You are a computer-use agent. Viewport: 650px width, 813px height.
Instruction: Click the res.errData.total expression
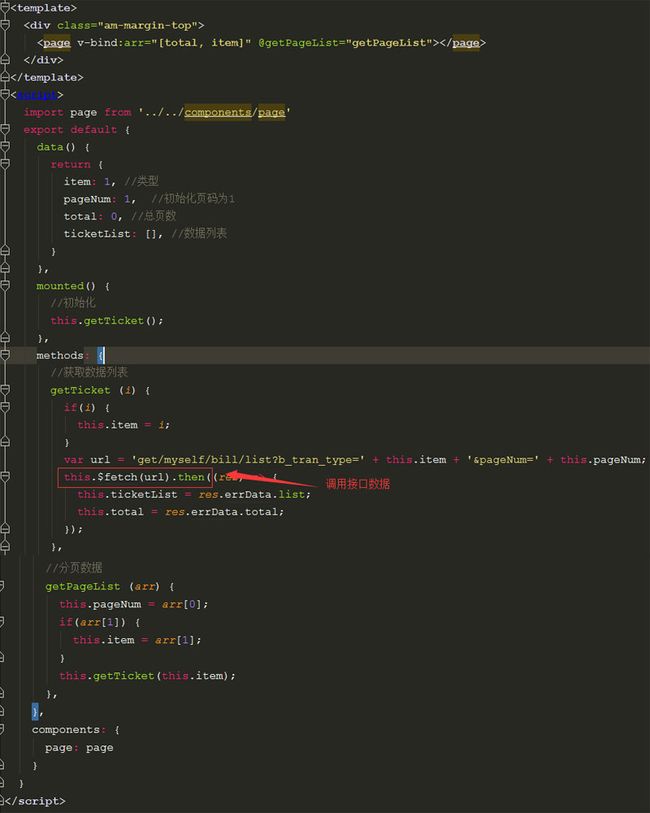pos(222,512)
